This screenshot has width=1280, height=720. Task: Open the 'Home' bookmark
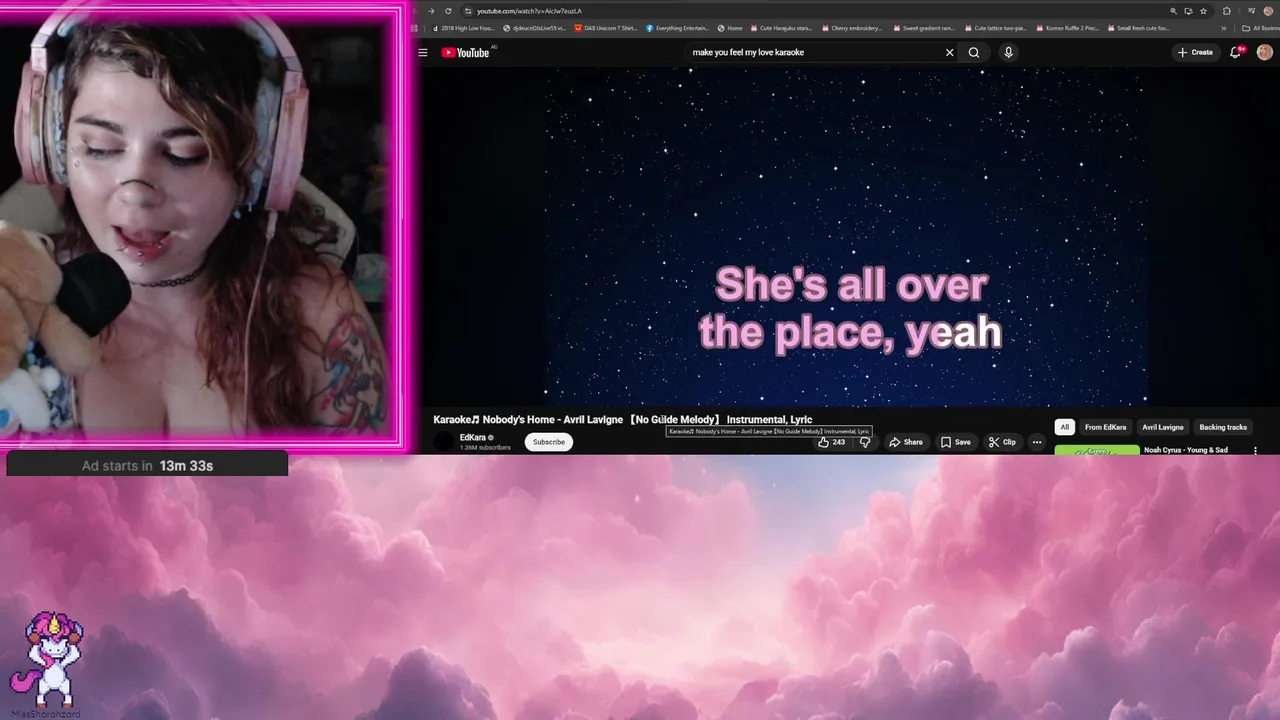[730, 28]
